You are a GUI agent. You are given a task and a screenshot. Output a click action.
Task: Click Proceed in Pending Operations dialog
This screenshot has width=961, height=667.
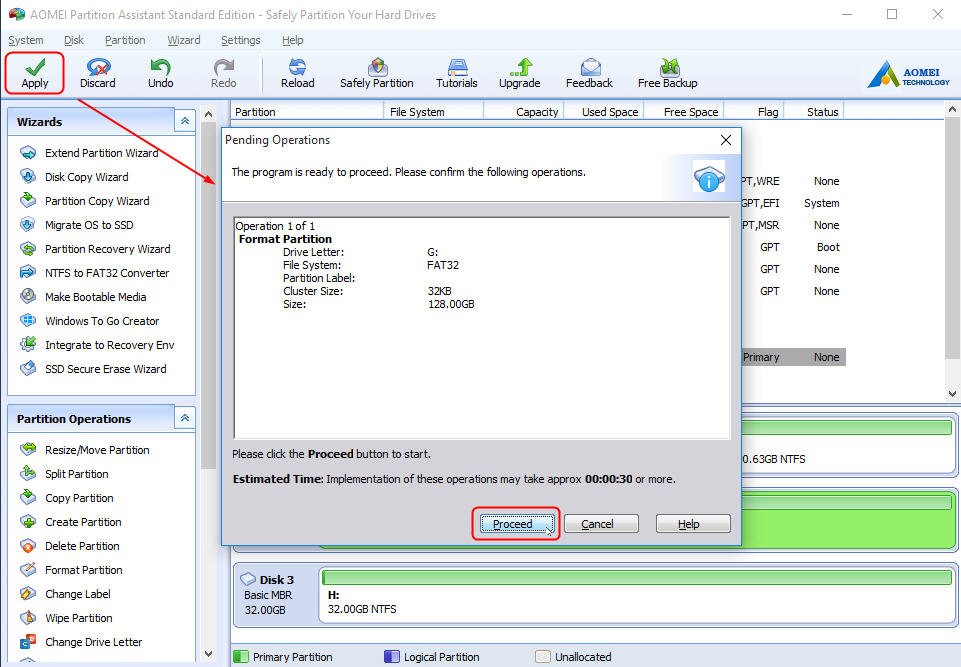516,524
